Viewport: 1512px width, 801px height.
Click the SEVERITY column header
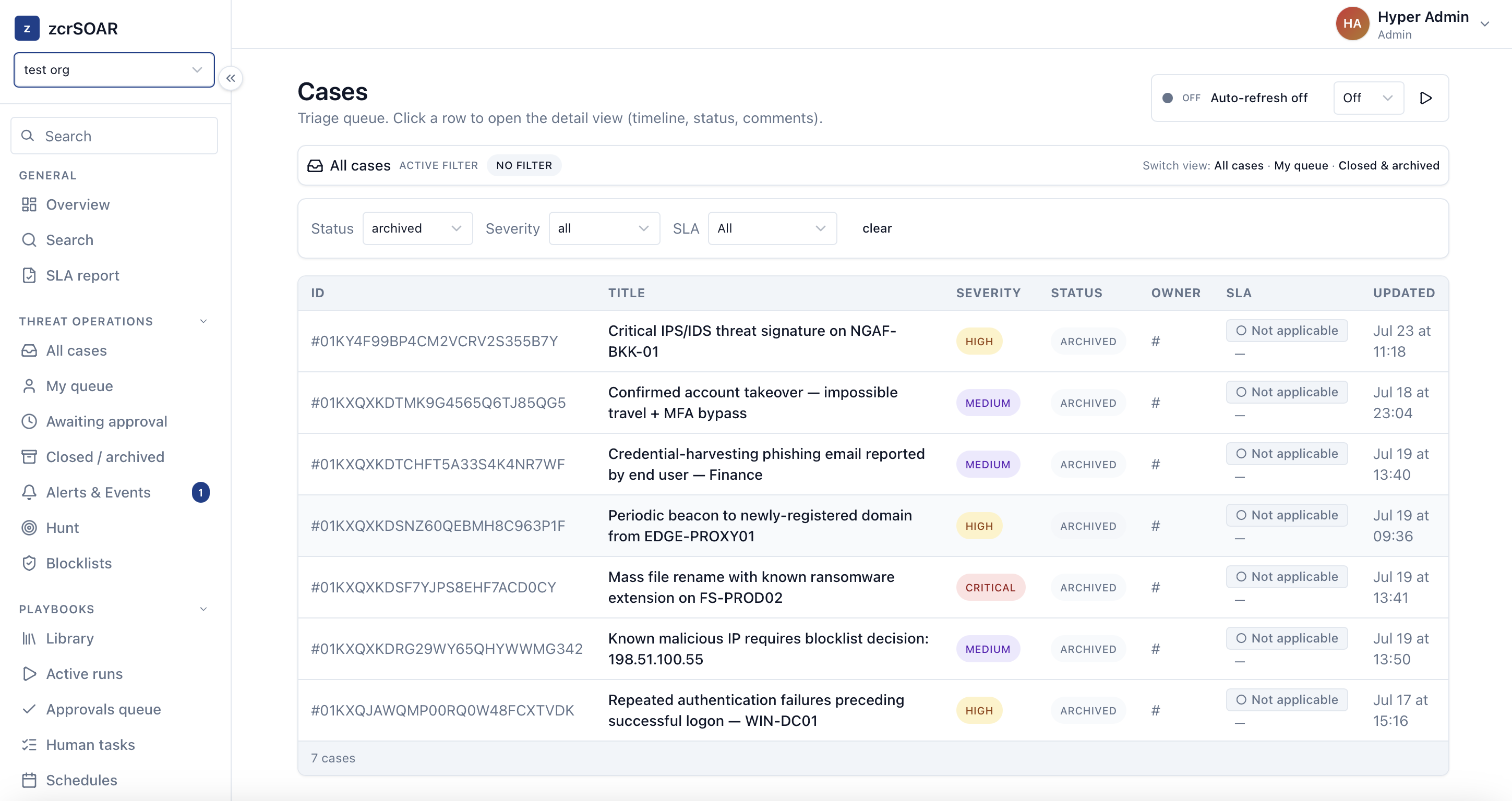[988, 293]
